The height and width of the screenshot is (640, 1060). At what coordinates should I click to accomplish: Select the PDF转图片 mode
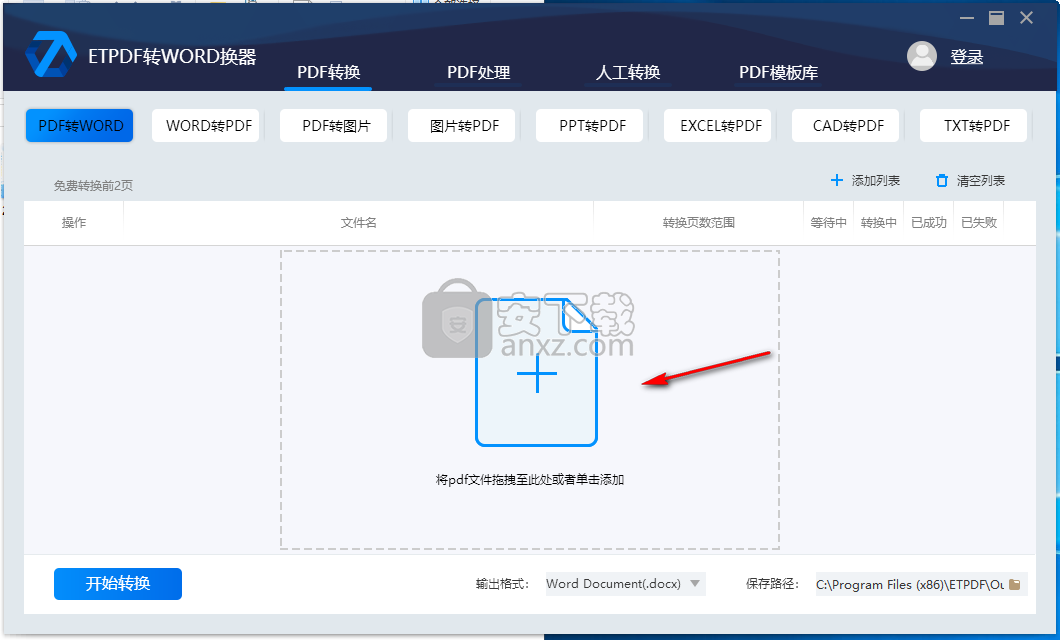coord(334,126)
